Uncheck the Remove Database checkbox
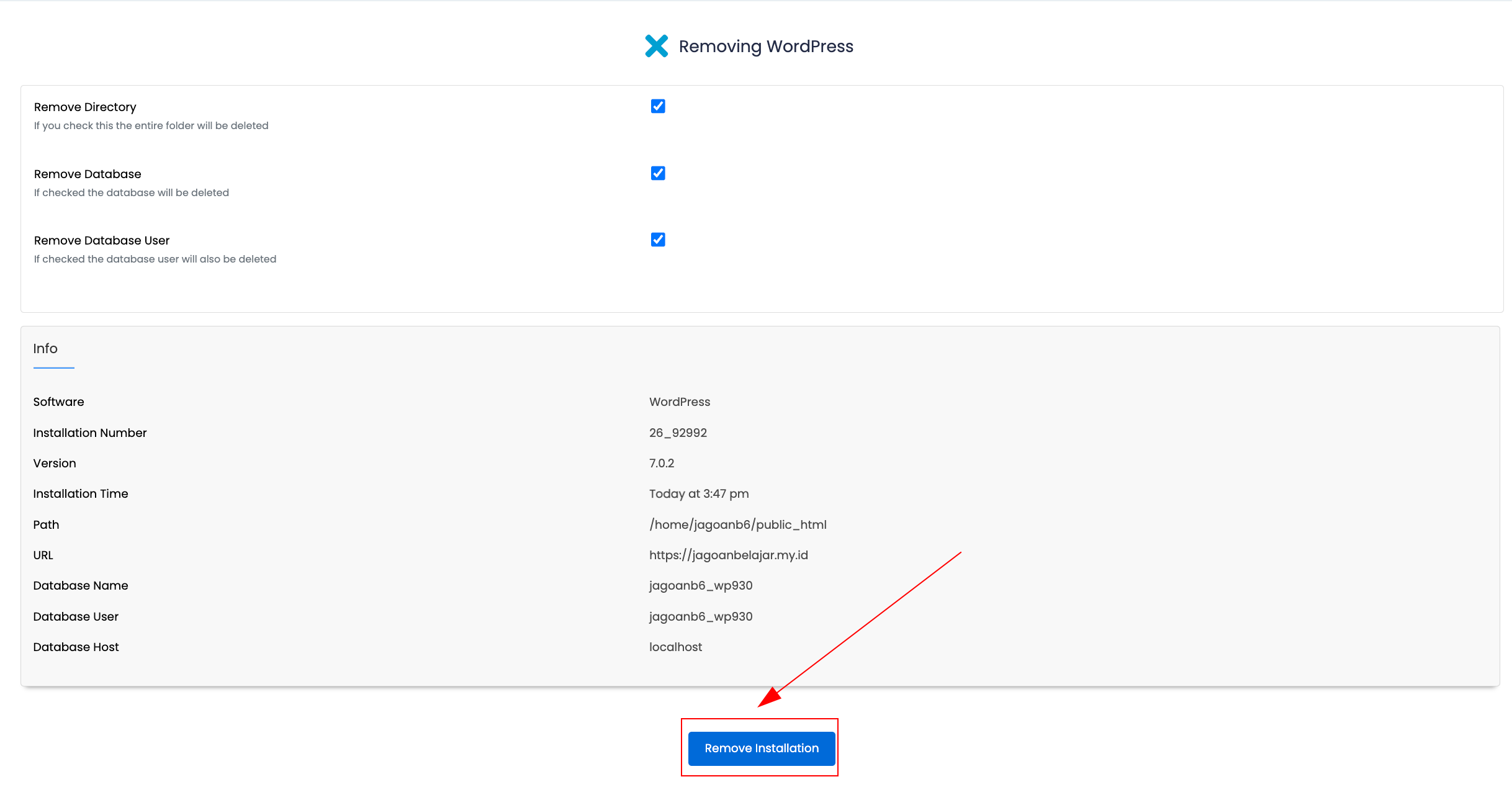 tap(658, 173)
